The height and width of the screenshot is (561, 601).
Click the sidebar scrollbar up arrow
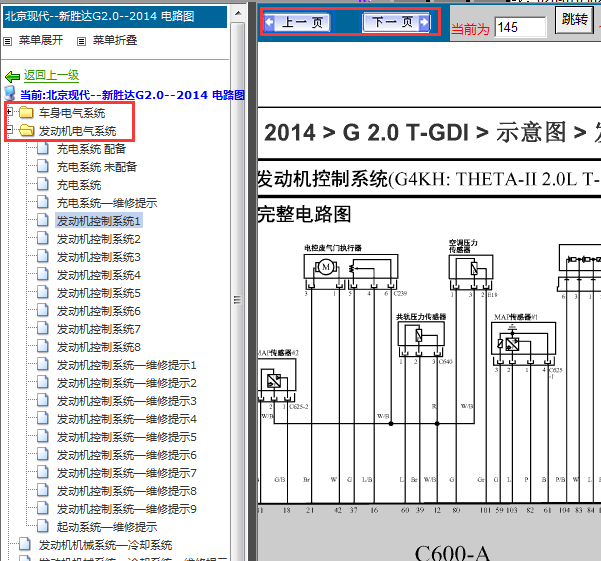tap(238, 13)
